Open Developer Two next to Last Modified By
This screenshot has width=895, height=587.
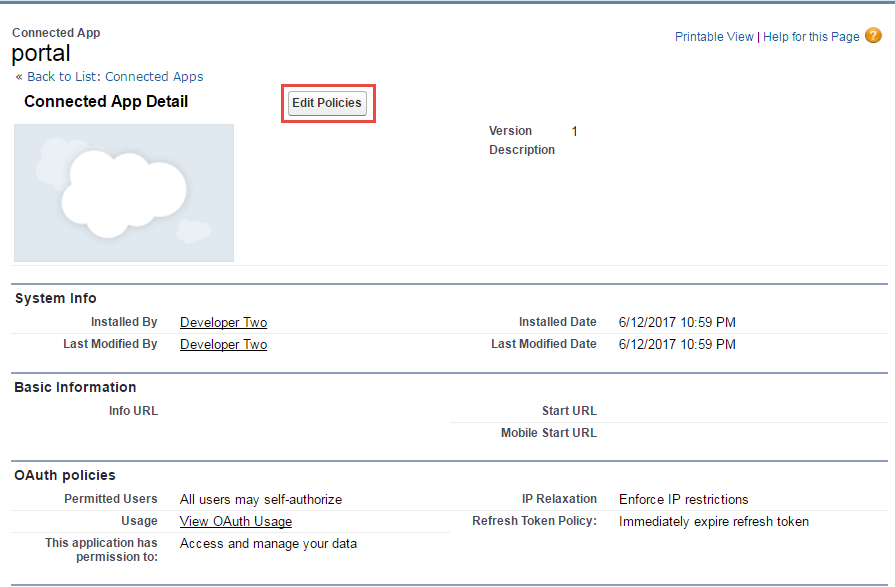[223, 345]
